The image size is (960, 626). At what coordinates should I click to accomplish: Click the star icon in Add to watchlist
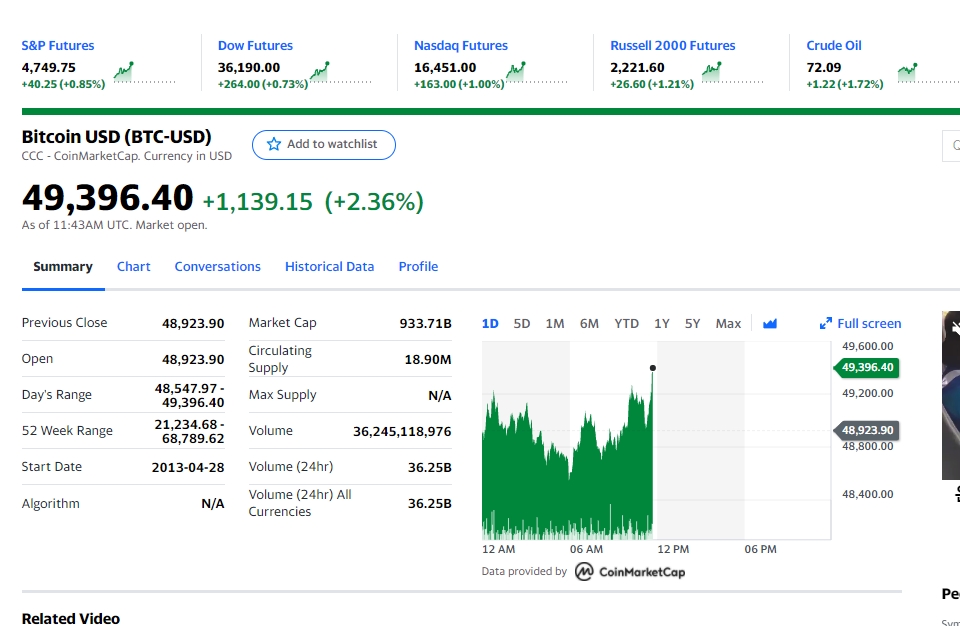click(274, 144)
